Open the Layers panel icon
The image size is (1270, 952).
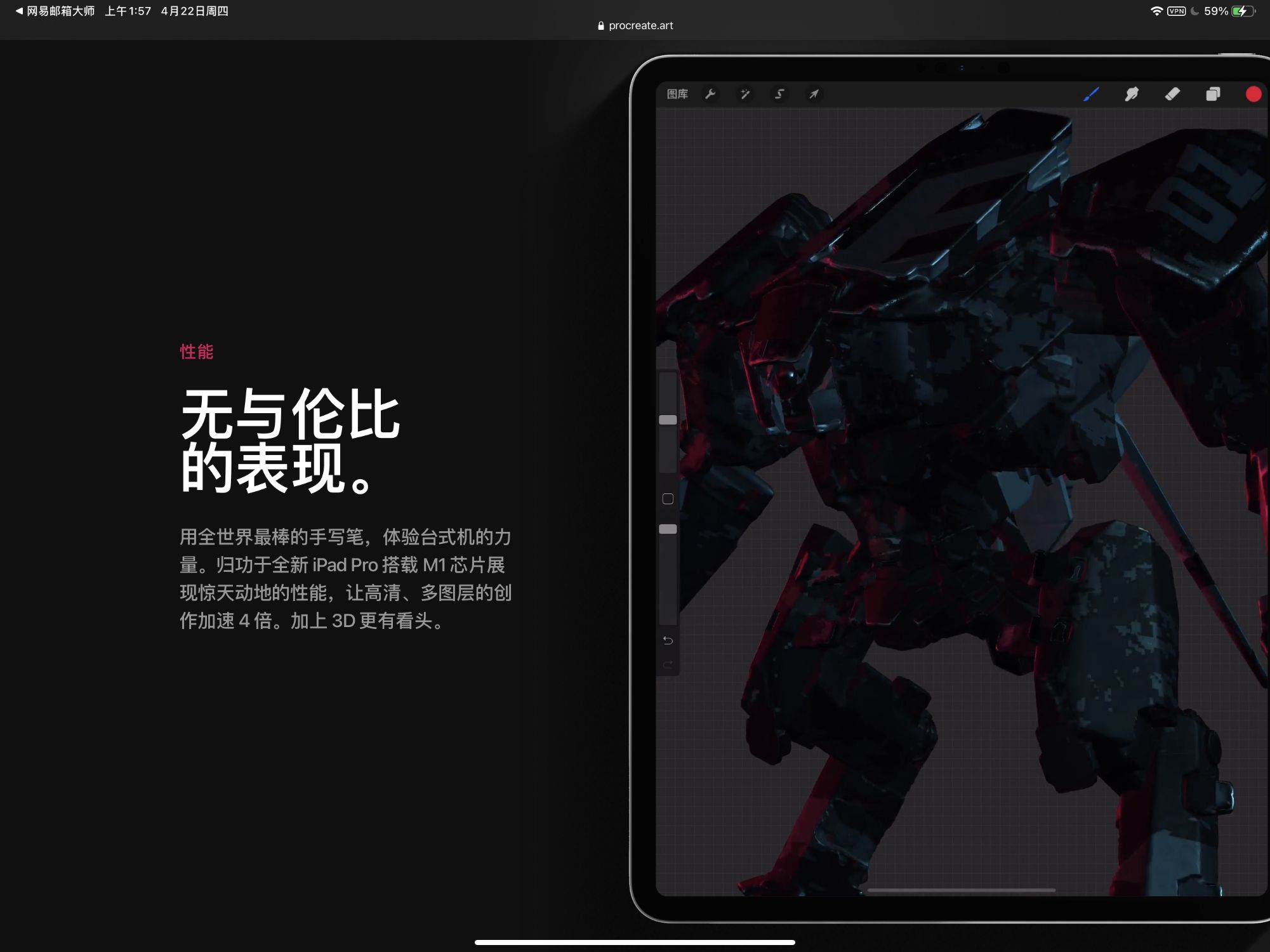(x=1213, y=94)
